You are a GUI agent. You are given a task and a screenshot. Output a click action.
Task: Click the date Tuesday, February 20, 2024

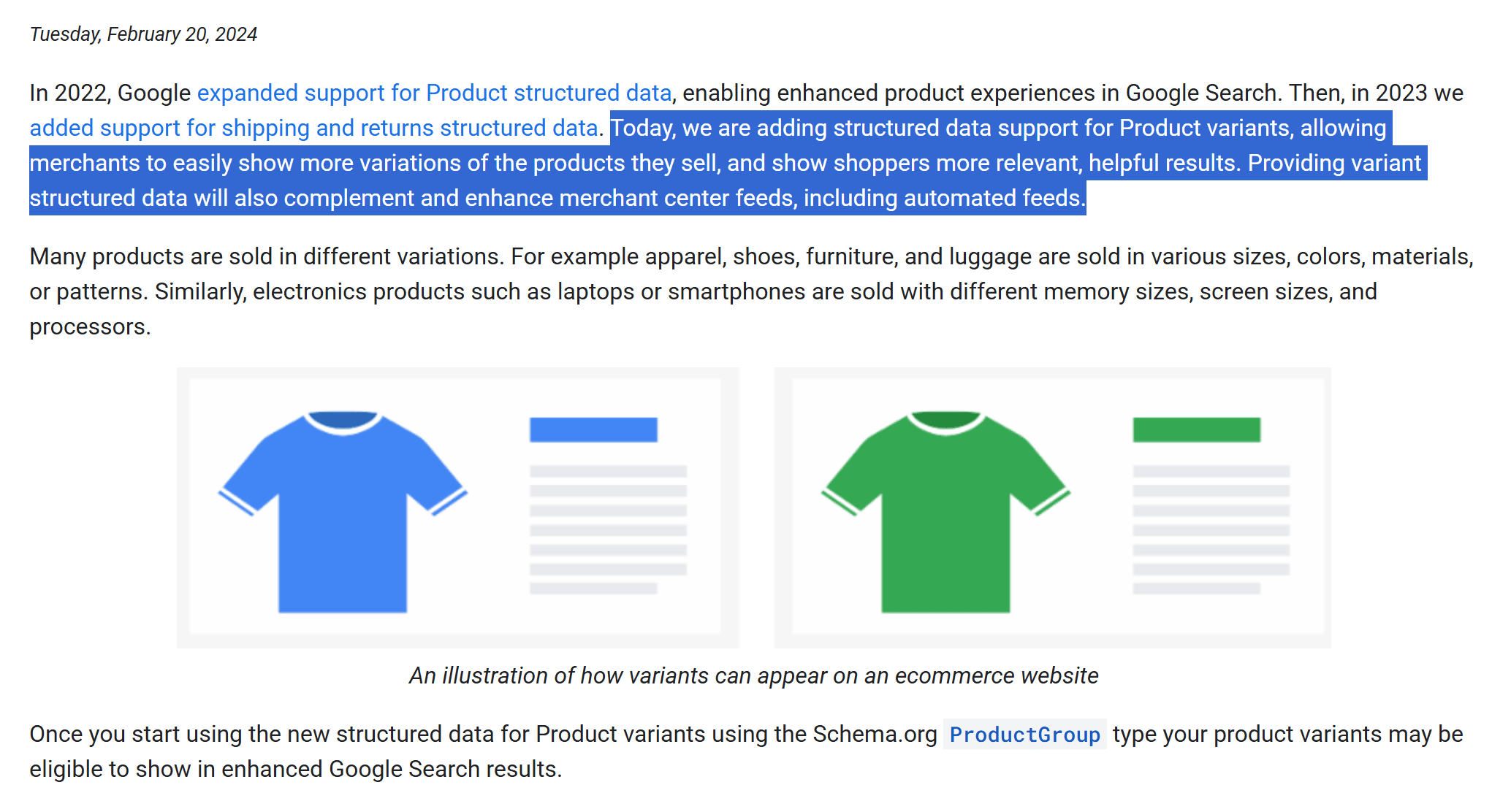pyautogui.click(x=143, y=34)
